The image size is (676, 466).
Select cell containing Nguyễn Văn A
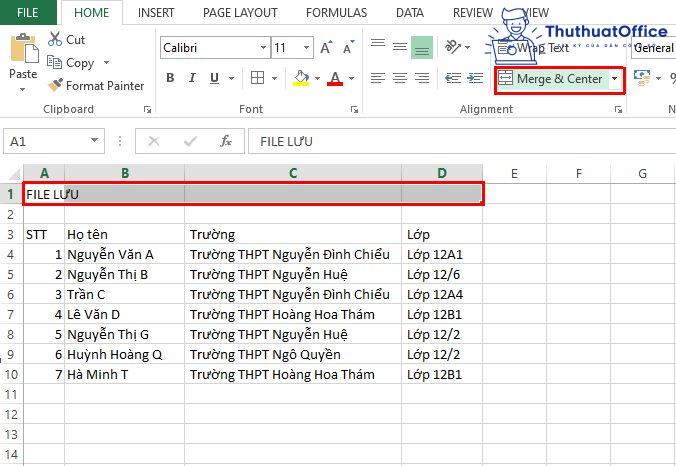pyautogui.click(x=124, y=254)
